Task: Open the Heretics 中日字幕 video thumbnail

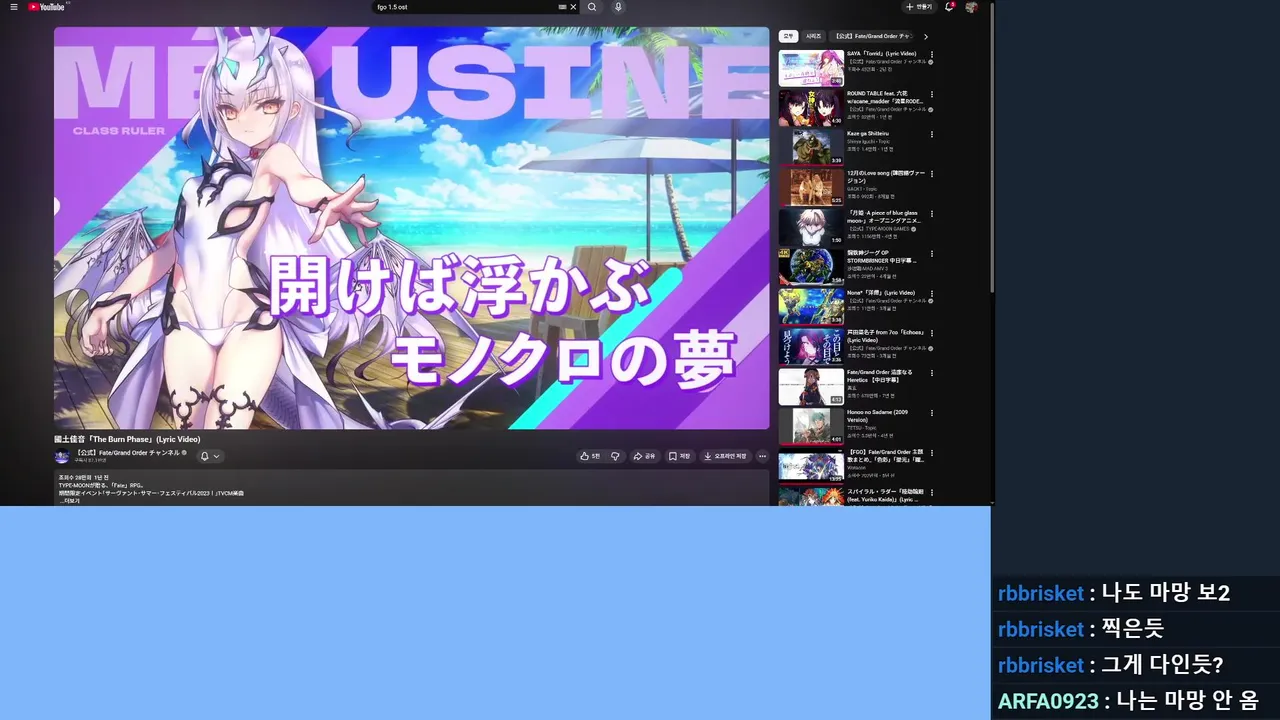Action: click(811, 387)
